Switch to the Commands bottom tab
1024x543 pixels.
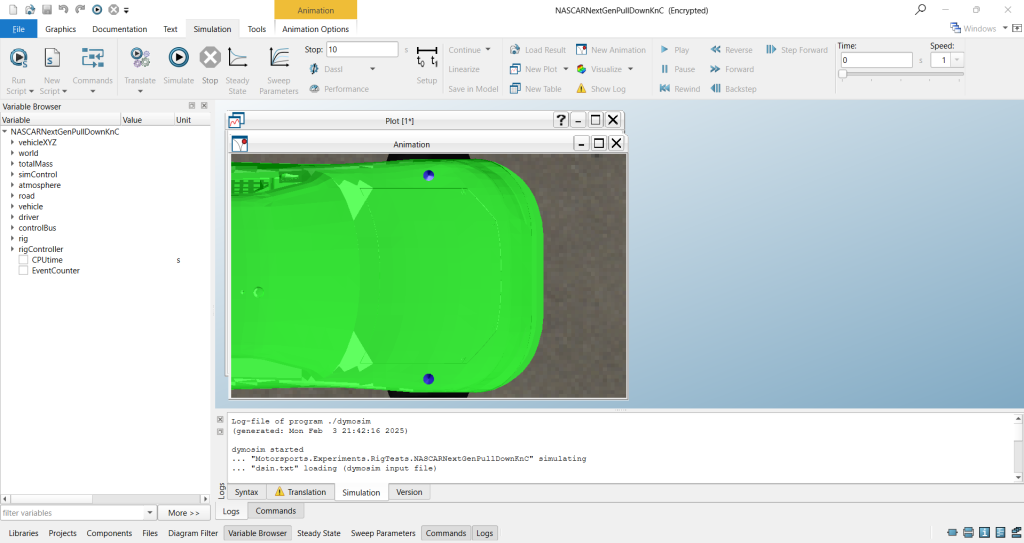(x=276, y=511)
